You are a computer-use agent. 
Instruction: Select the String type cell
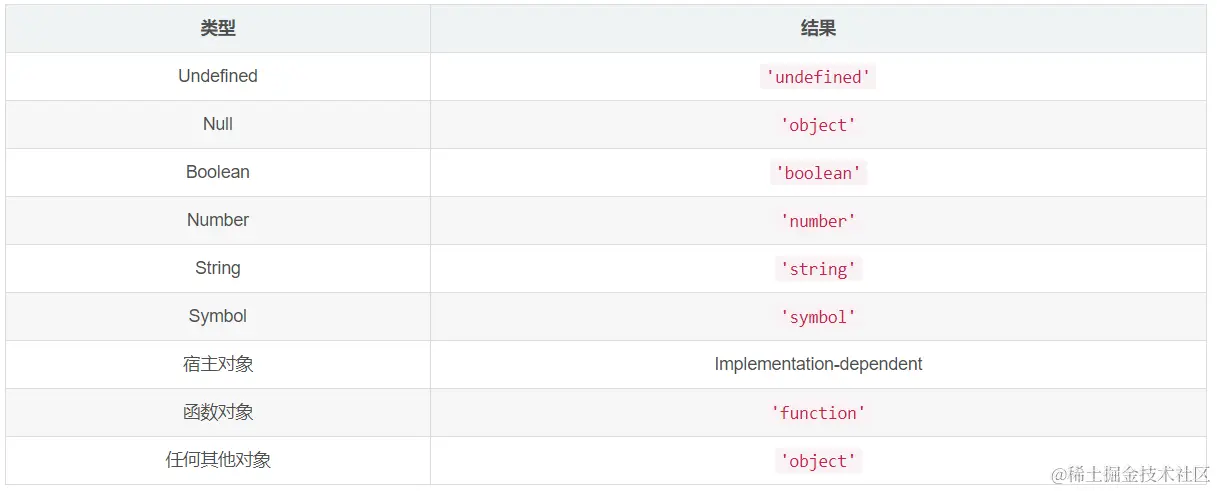(x=218, y=268)
